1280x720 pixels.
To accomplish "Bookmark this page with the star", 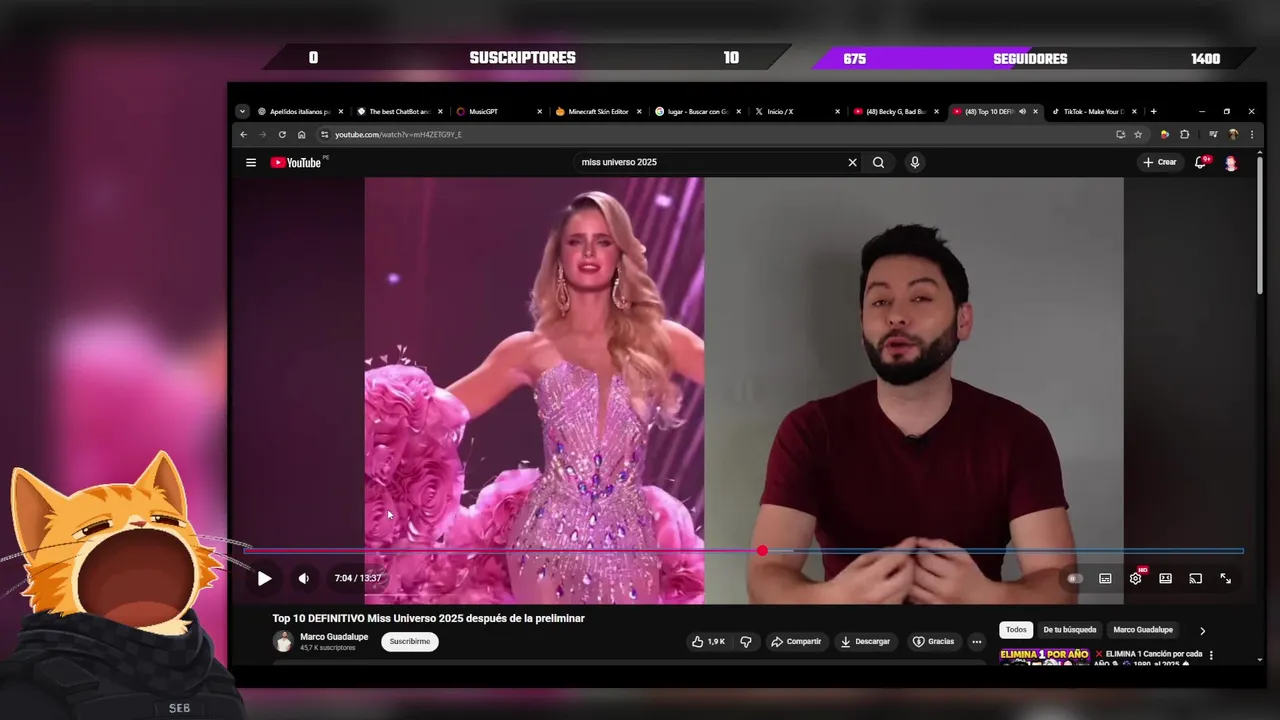I will (x=1137, y=134).
